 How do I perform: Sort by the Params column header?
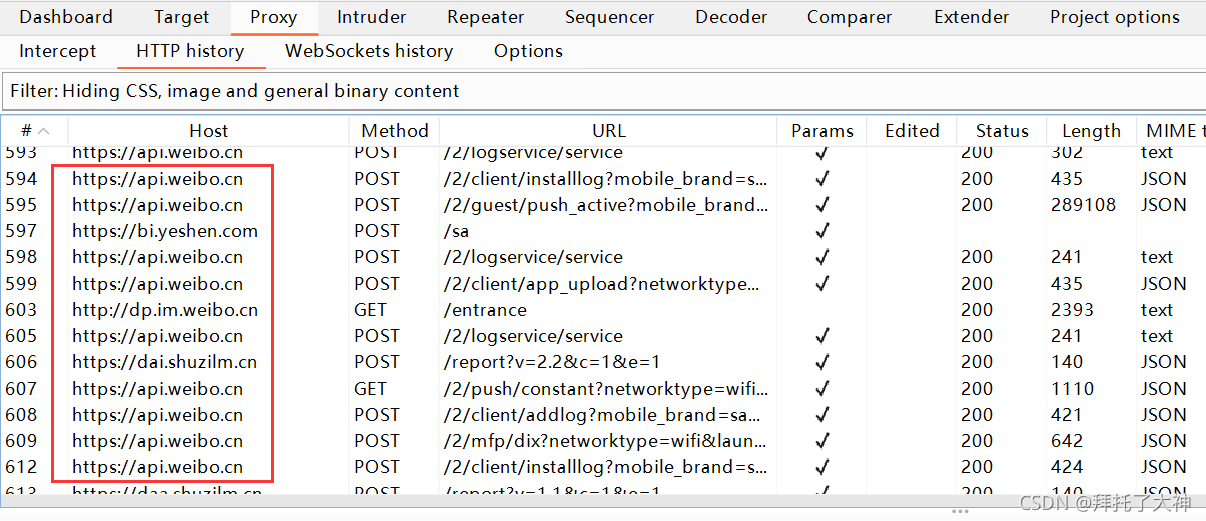click(x=822, y=131)
